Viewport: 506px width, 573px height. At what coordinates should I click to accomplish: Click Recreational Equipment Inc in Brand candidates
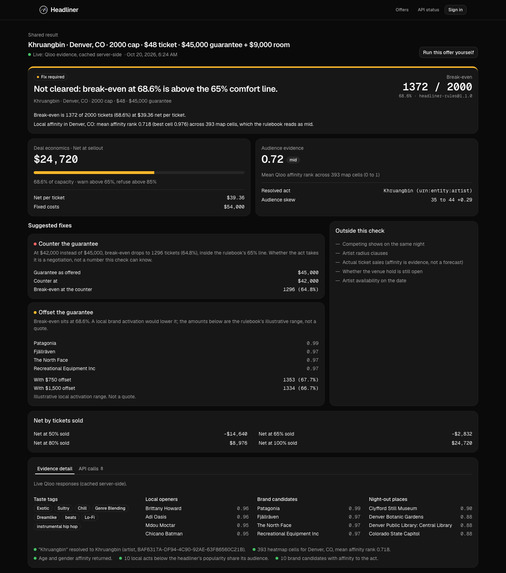[x=288, y=534]
